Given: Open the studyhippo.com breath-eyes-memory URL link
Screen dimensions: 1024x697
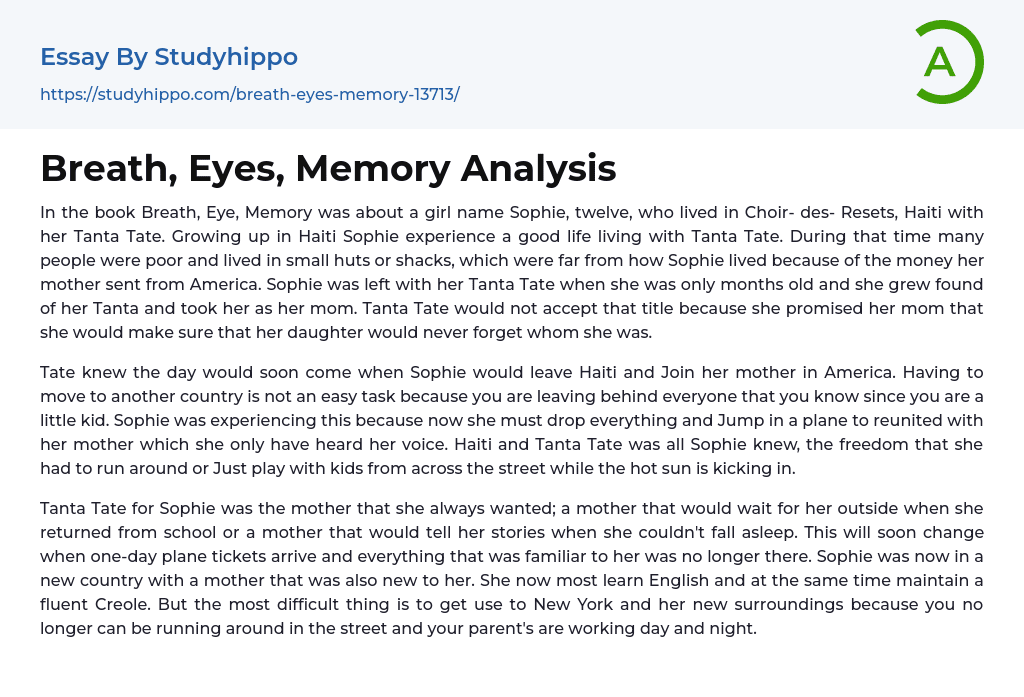Looking at the screenshot, I should (x=249, y=95).
